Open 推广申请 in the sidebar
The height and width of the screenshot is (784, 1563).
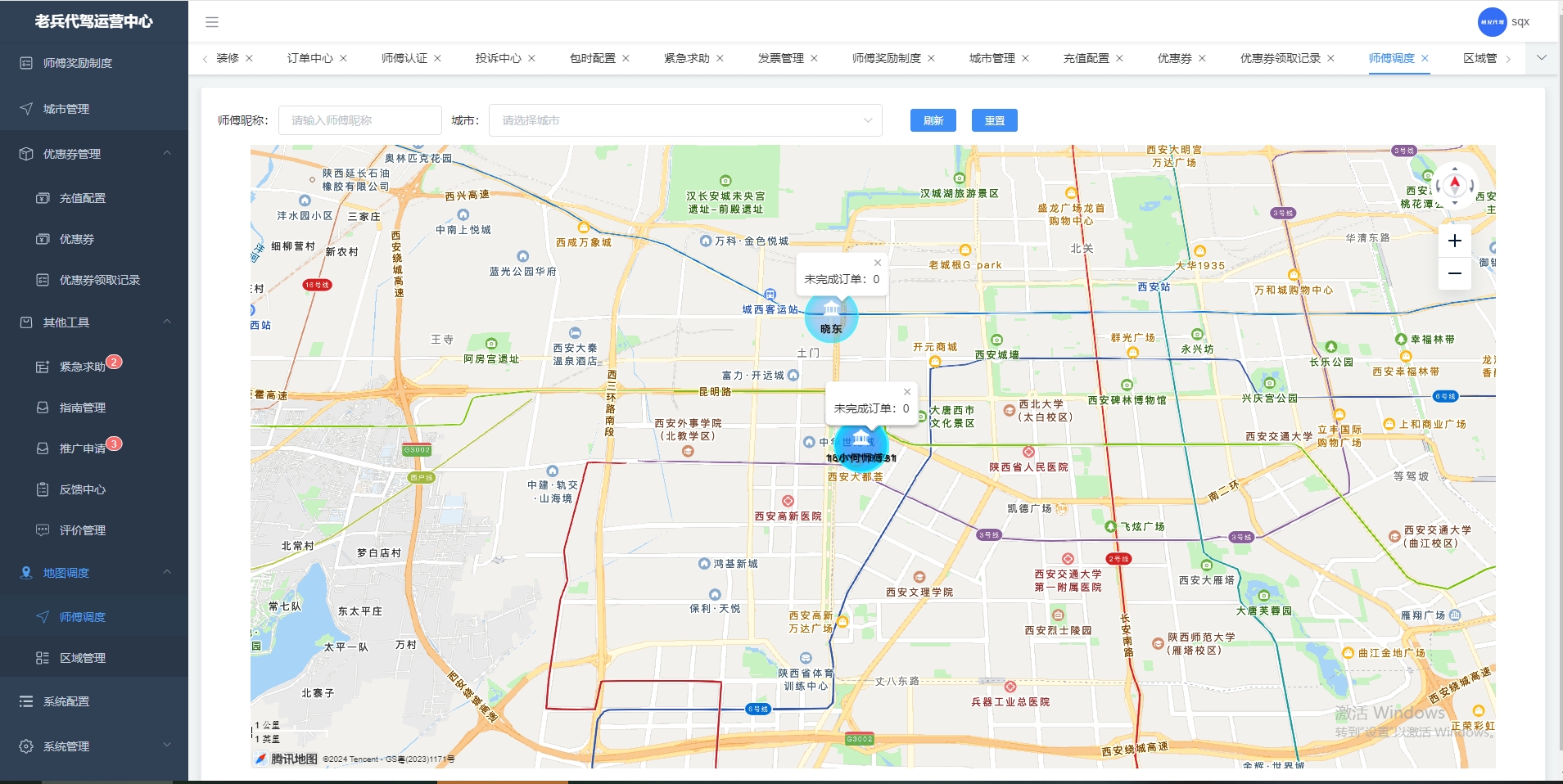[x=94, y=448]
